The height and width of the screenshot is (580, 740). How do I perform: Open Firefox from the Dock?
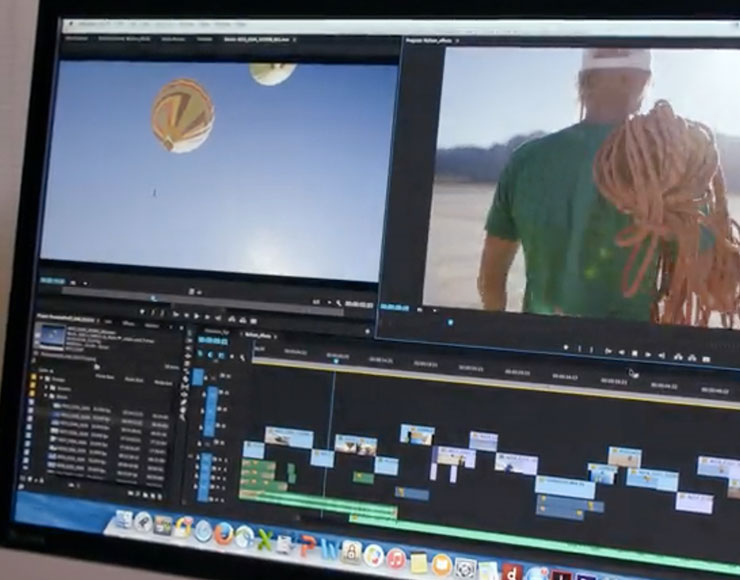coord(223,534)
